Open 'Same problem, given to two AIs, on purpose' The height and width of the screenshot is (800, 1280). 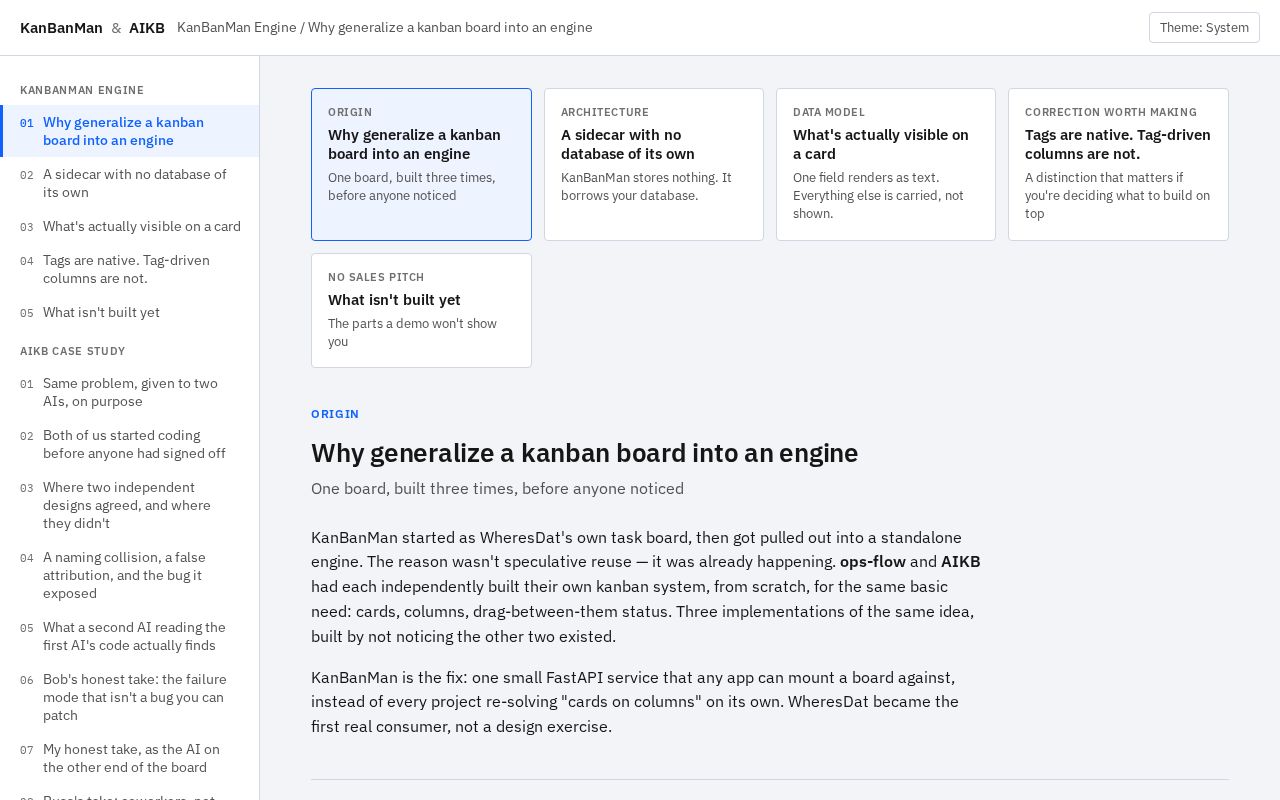coord(130,392)
